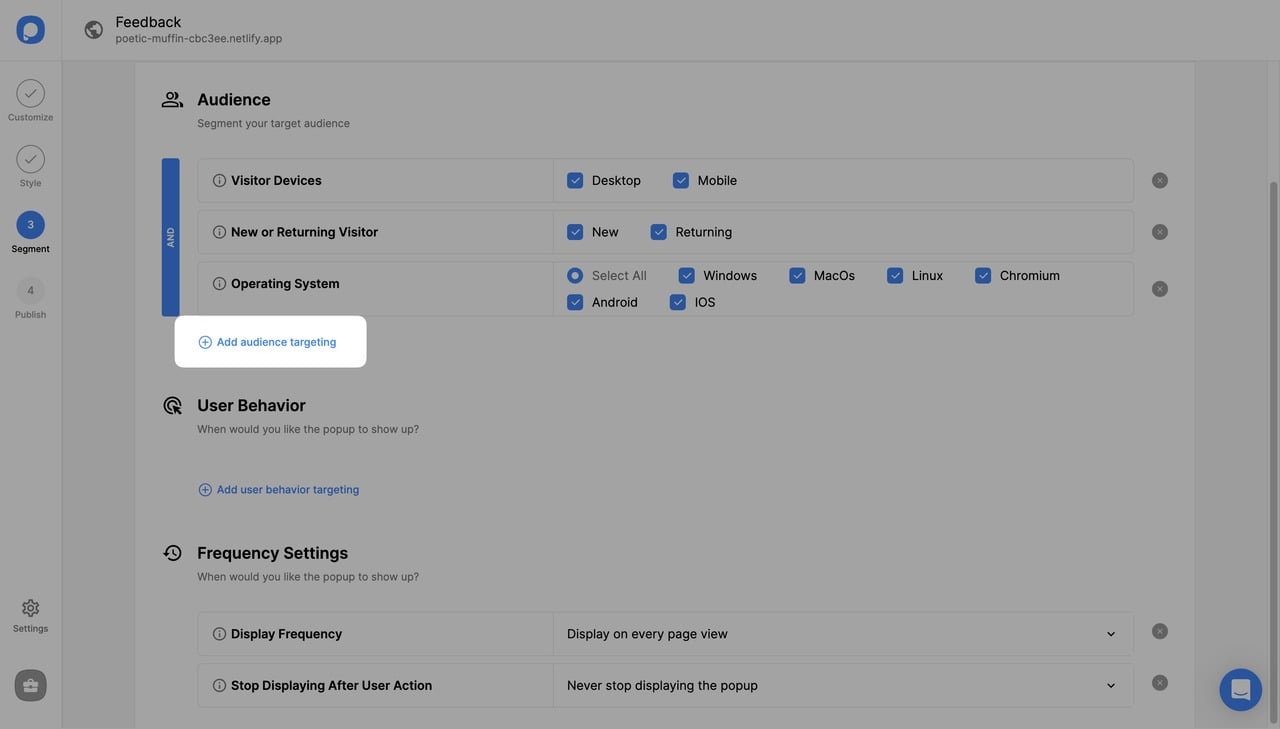Viewport: 1280px width, 729px height.
Task: Open the briefcase icon in sidebar
Action: tap(30, 685)
